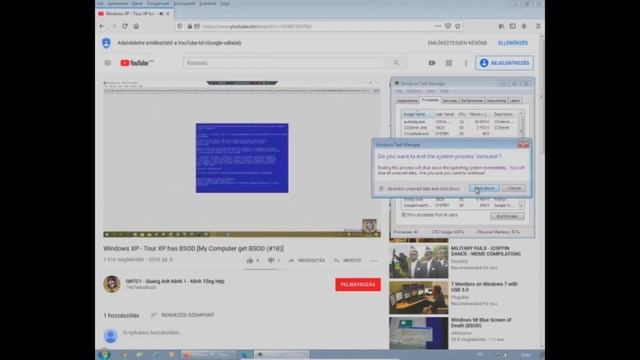Click Ellenőrzés in the privacy reminder
This screenshot has height=360, width=640.
(513, 43)
